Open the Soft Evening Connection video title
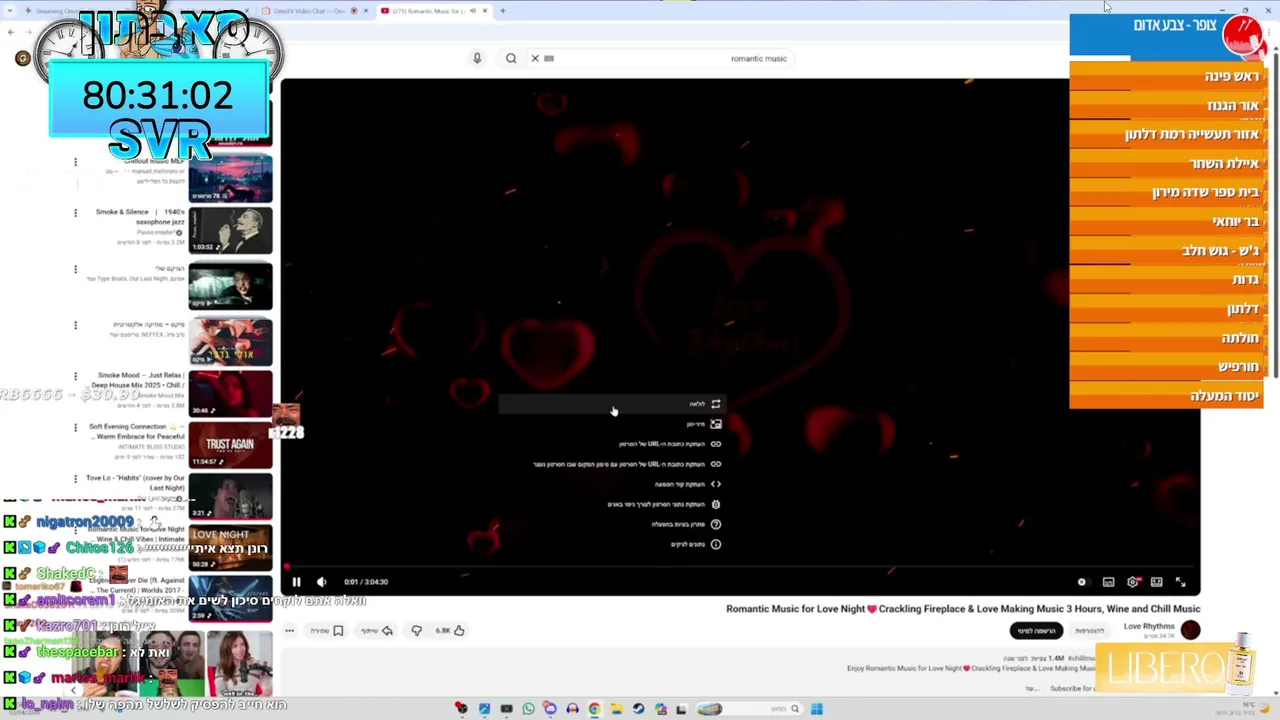 coord(137,431)
